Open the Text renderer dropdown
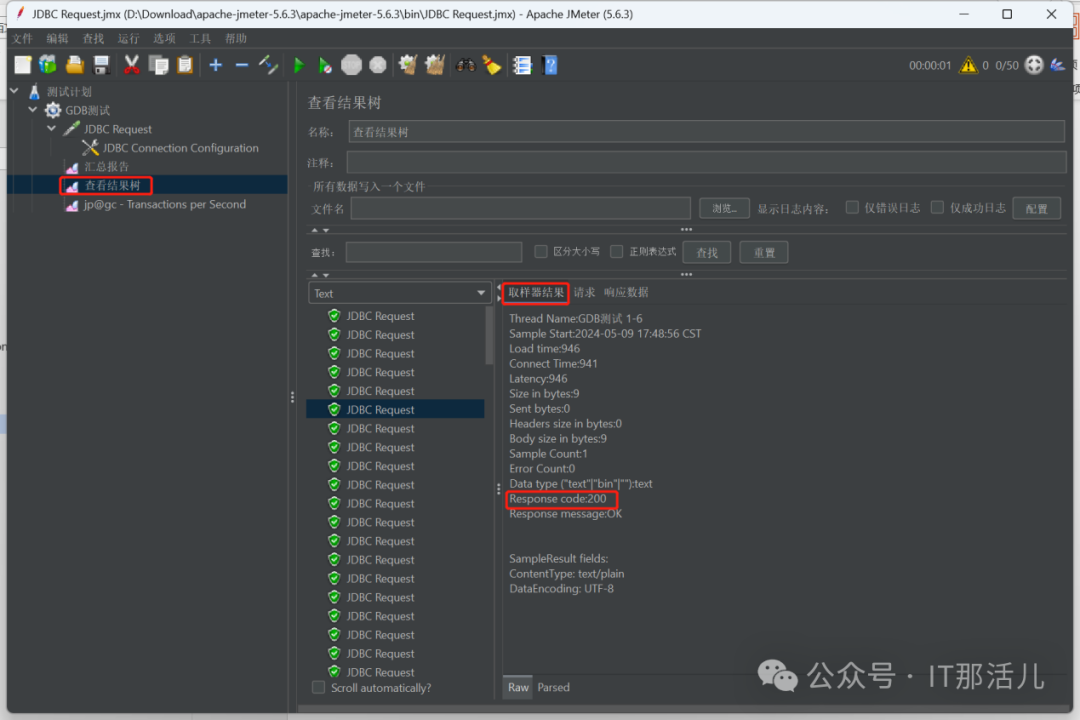 coord(399,293)
